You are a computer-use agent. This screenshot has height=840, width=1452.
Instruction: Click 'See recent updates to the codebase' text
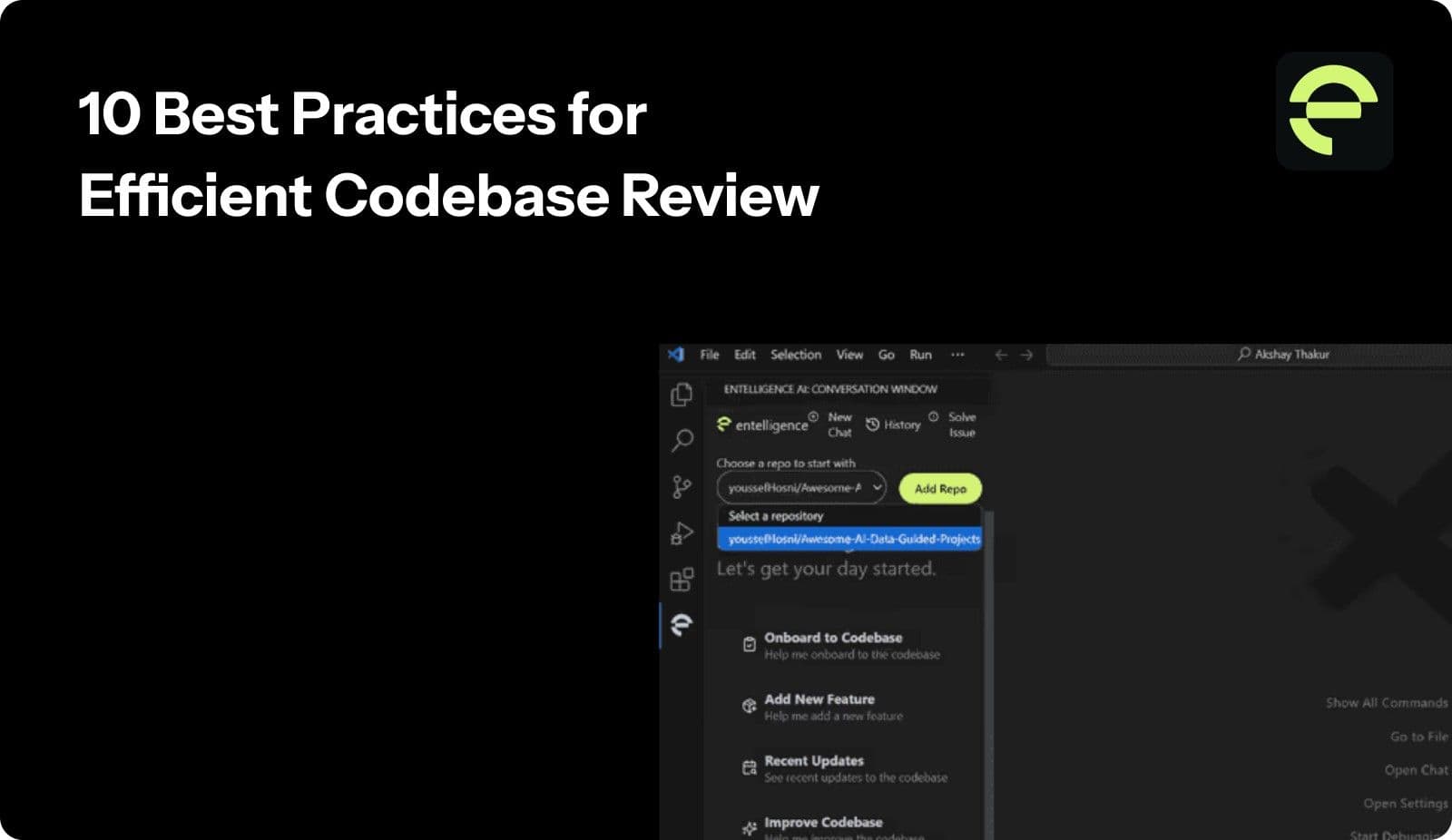[856, 778]
